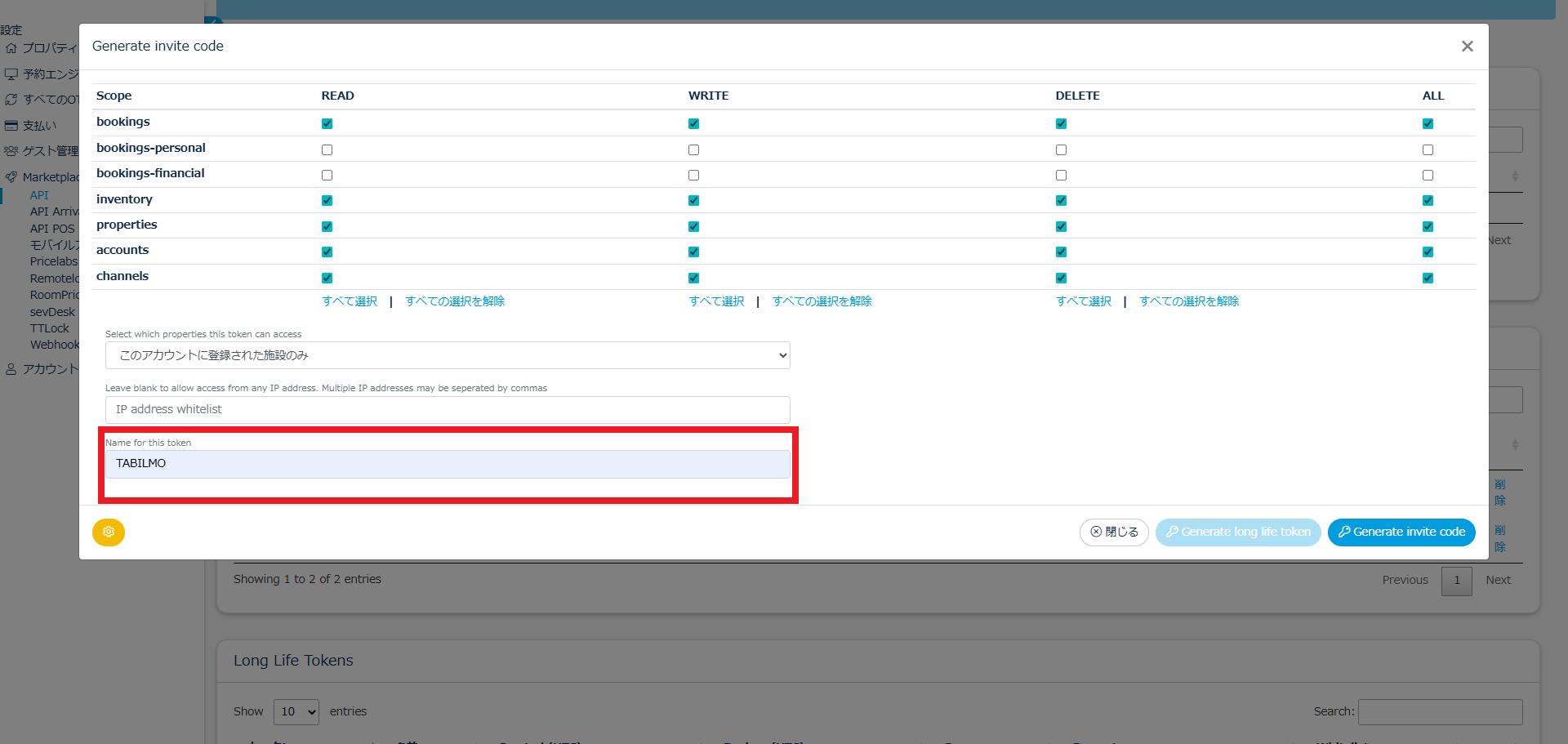
Task: Uncheck bookings READ checkbox
Action: pos(327,124)
